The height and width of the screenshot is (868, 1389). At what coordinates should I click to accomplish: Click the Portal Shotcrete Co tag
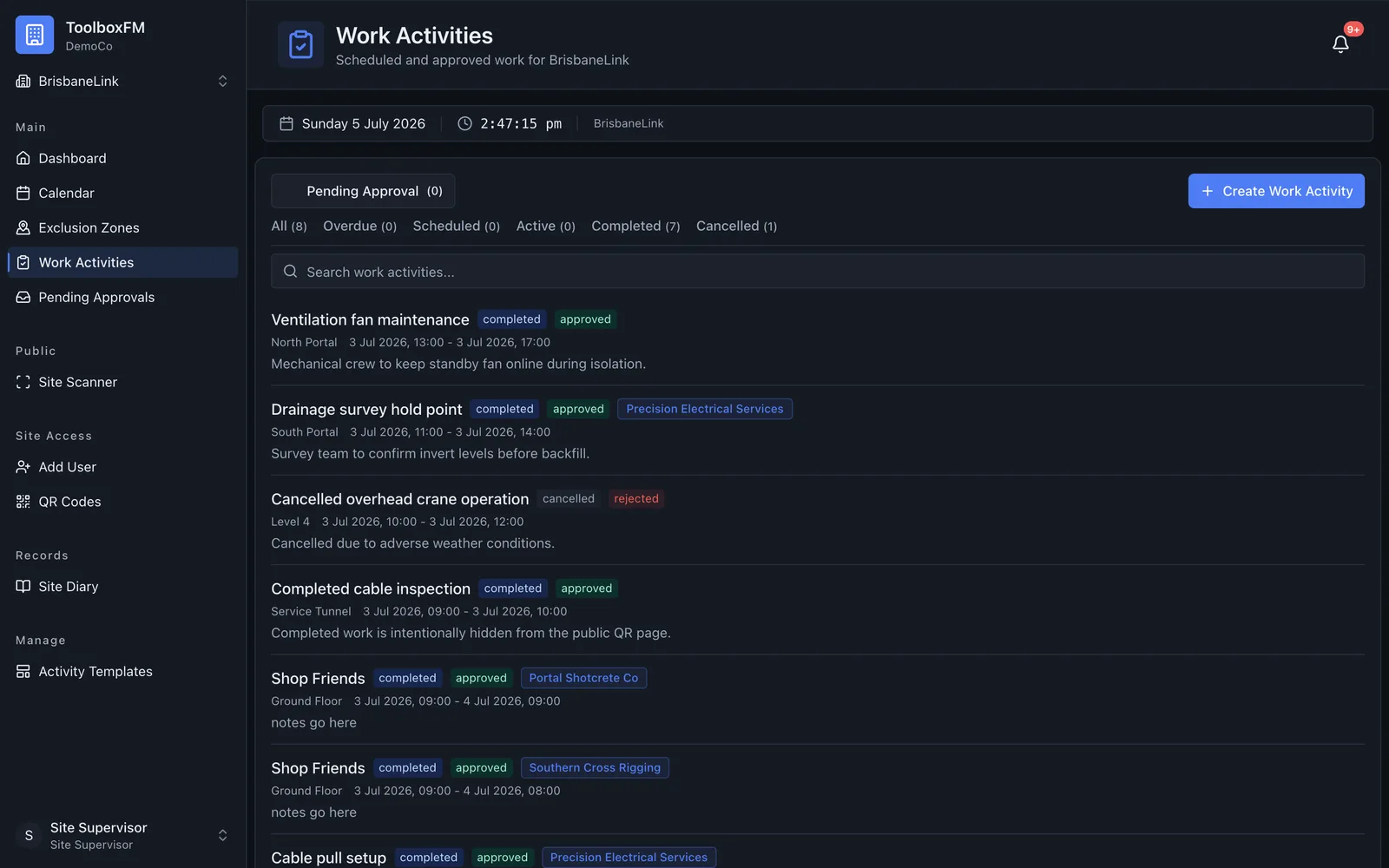(583, 678)
